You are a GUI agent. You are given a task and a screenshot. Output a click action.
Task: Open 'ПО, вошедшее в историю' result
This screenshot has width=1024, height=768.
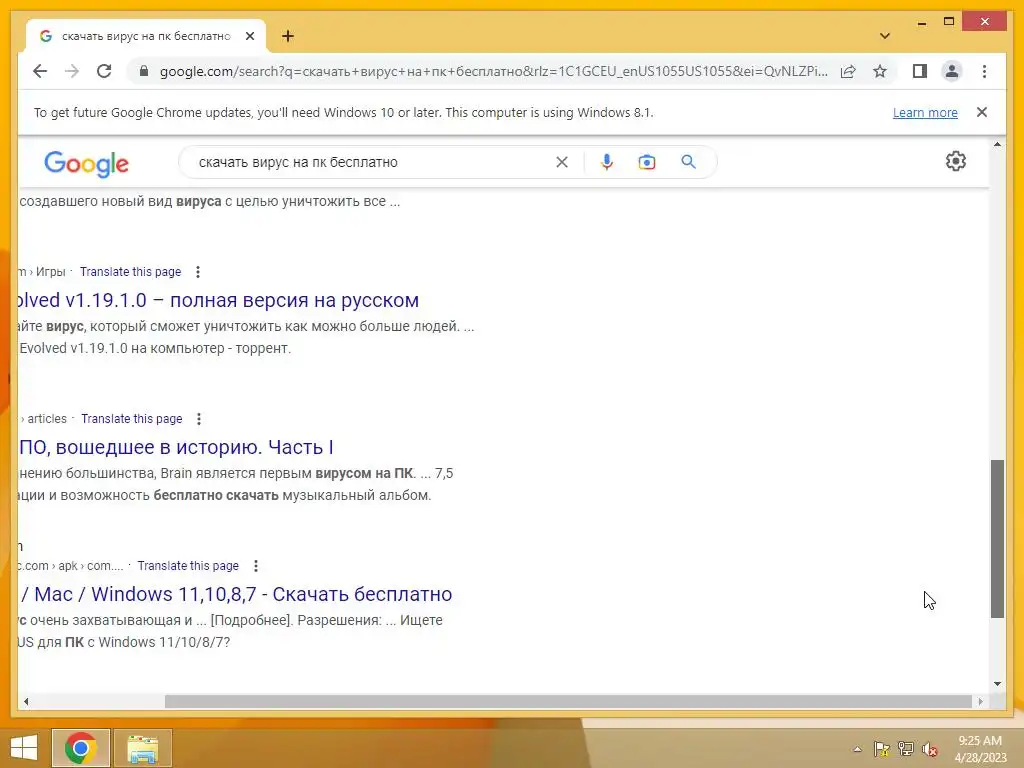[x=176, y=447]
